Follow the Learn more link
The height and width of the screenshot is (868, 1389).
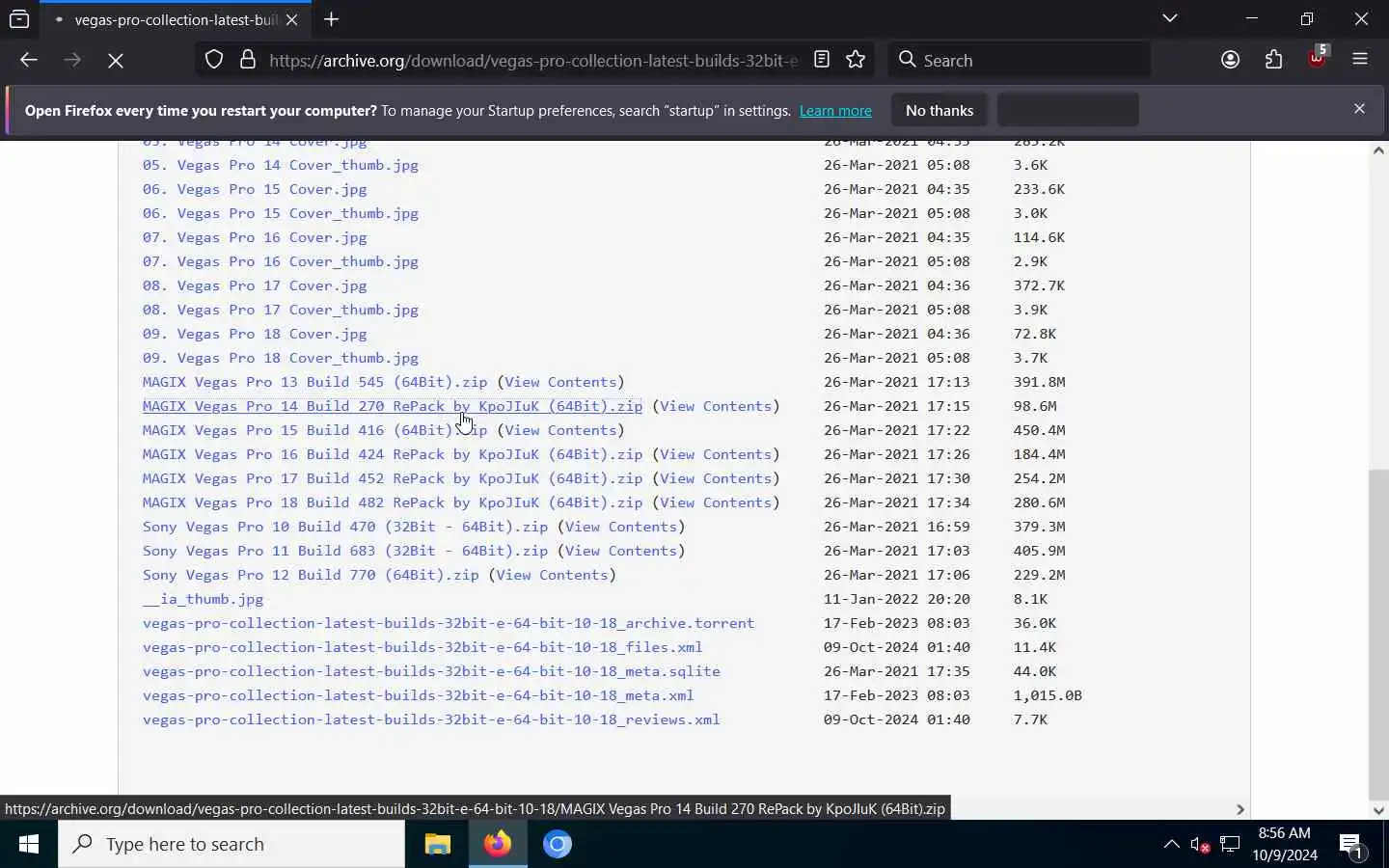pyautogui.click(x=835, y=111)
